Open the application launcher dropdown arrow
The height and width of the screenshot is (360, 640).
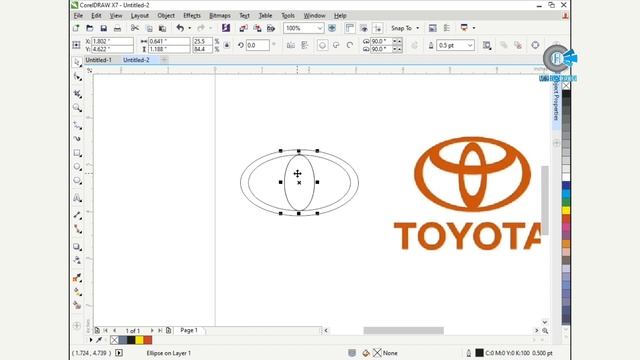point(474,28)
